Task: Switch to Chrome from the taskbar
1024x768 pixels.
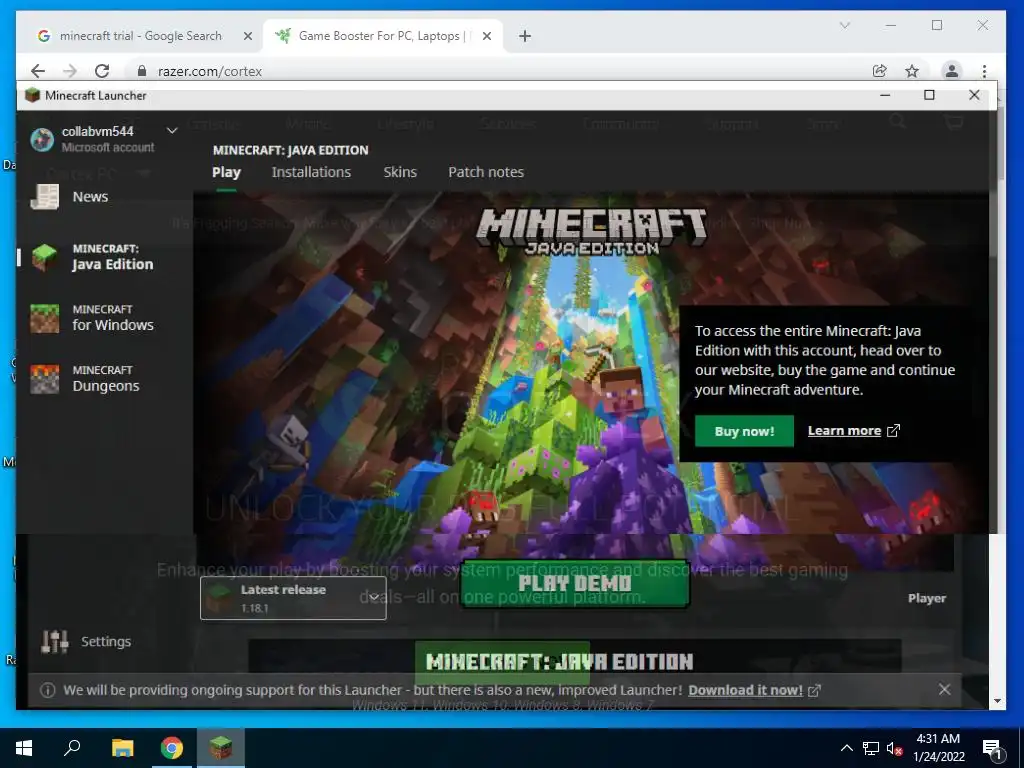Action: (x=172, y=748)
